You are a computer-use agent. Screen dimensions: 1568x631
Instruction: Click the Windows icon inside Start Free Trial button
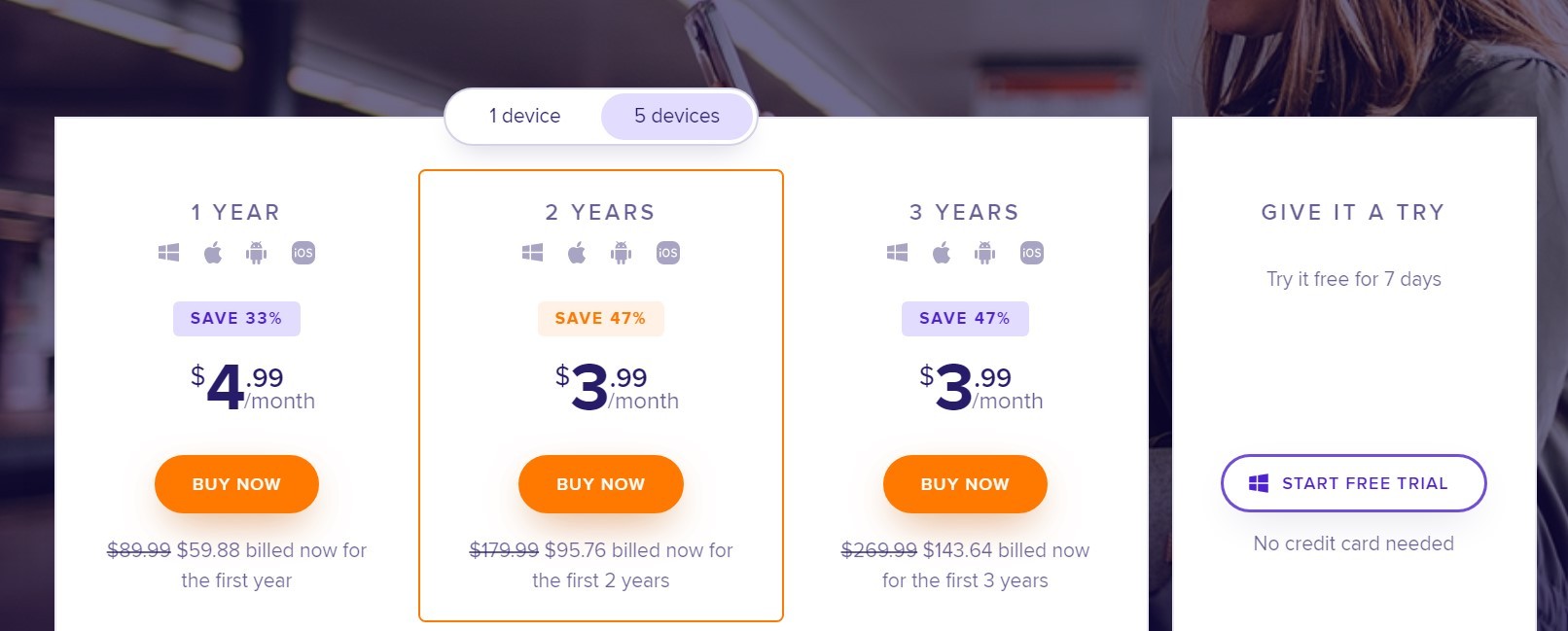(x=1259, y=482)
